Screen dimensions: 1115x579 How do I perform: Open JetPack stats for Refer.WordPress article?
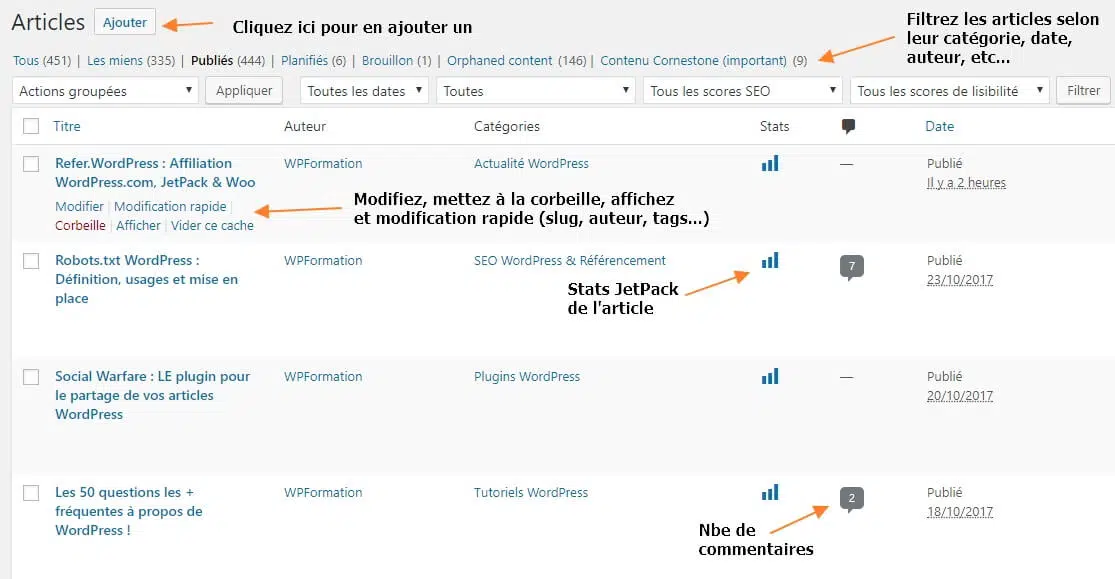tap(769, 164)
